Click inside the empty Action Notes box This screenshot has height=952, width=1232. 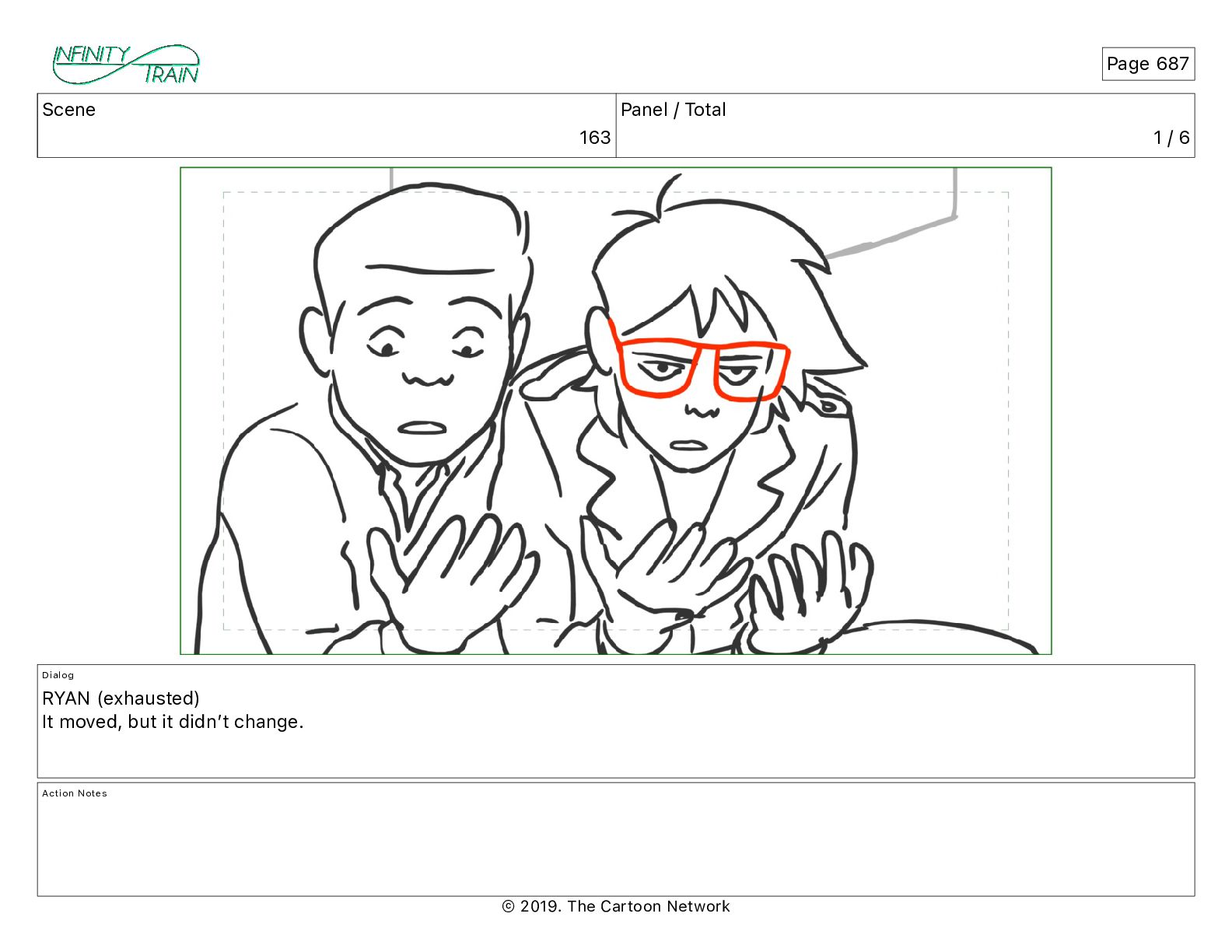click(x=616, y=839)
